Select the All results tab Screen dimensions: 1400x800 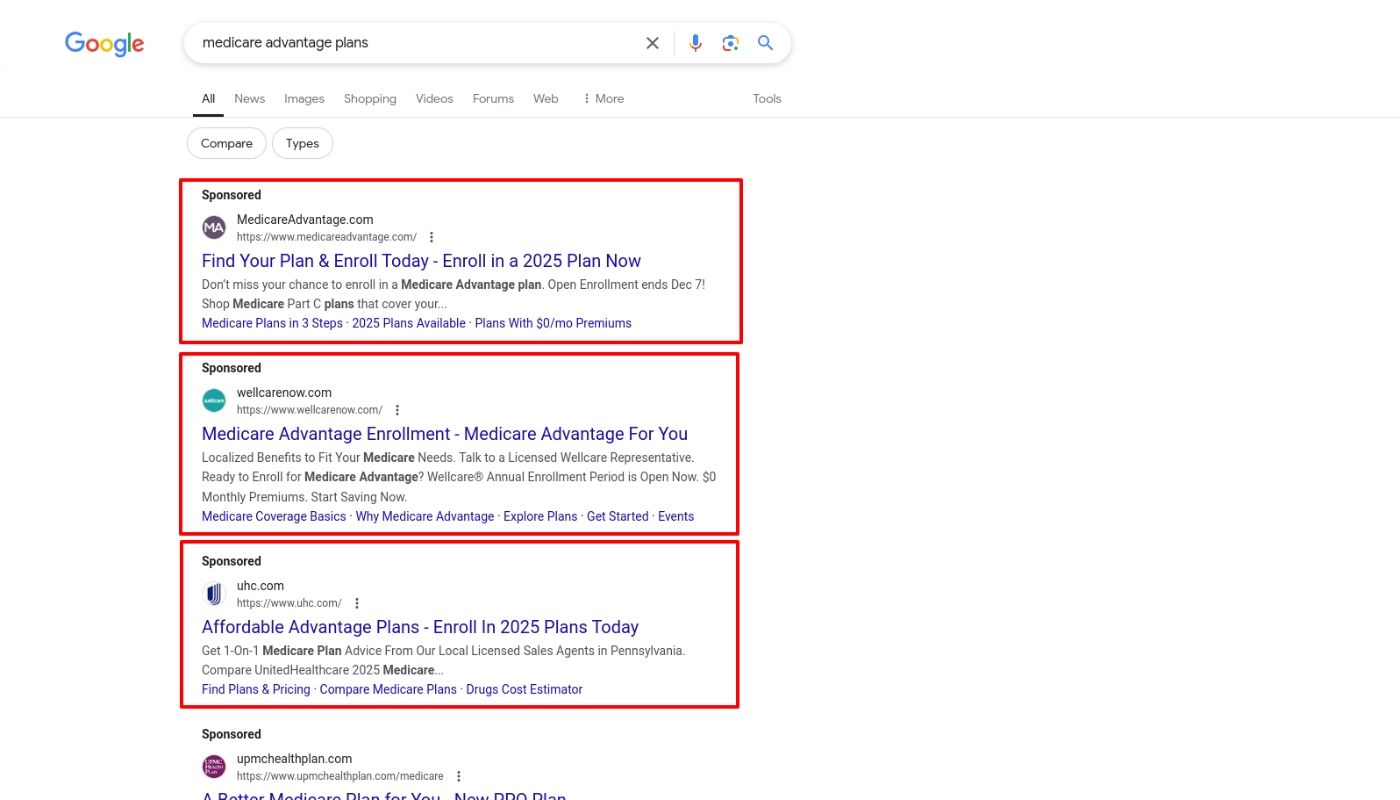(208, 99)
